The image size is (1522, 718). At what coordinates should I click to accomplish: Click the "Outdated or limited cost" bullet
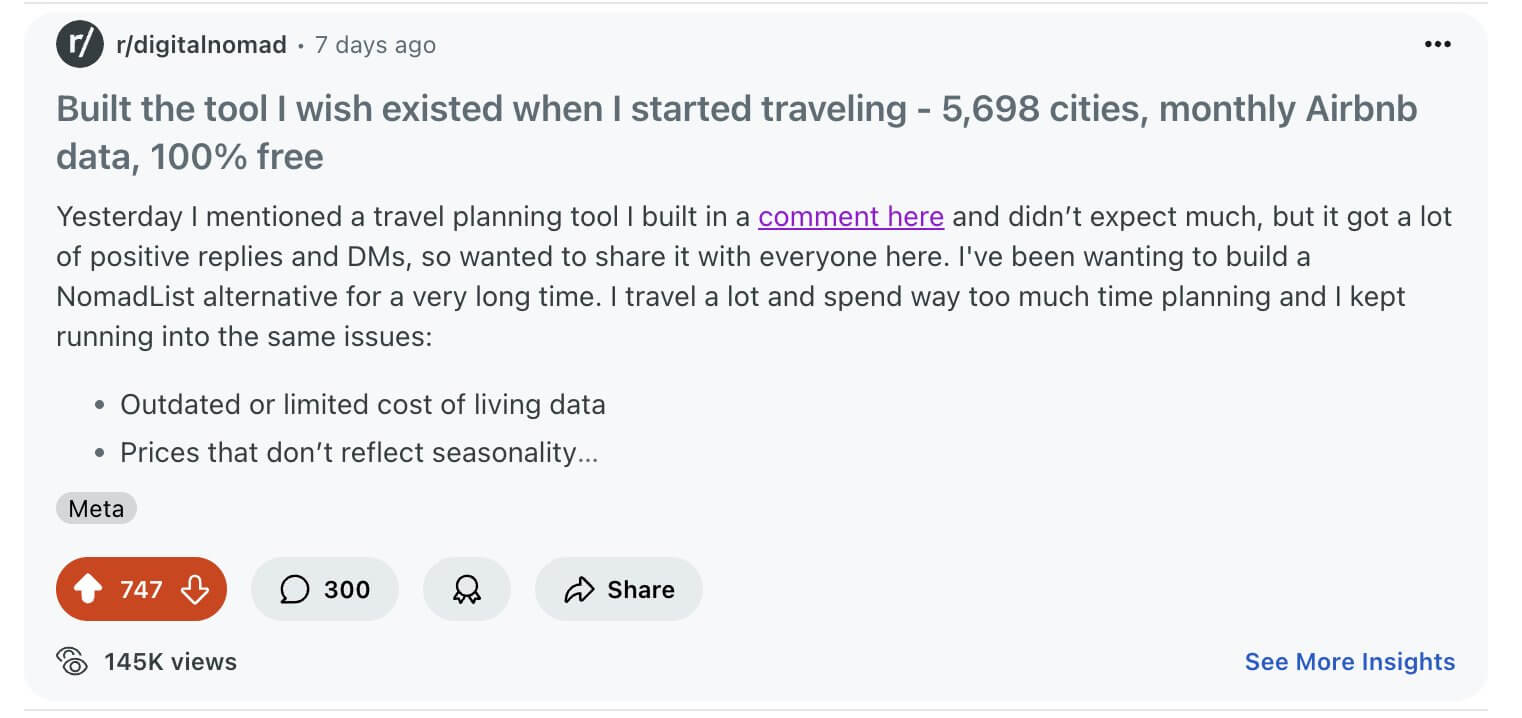(x=362, y=404)
